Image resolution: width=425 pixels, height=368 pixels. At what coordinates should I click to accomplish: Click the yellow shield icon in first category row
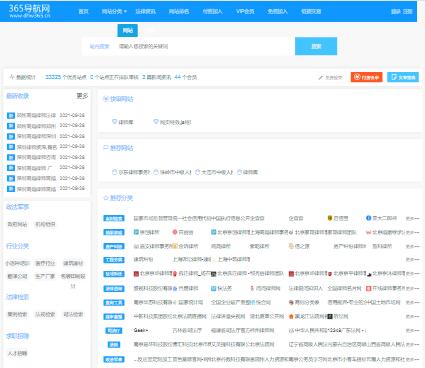(x=330, y=218)
